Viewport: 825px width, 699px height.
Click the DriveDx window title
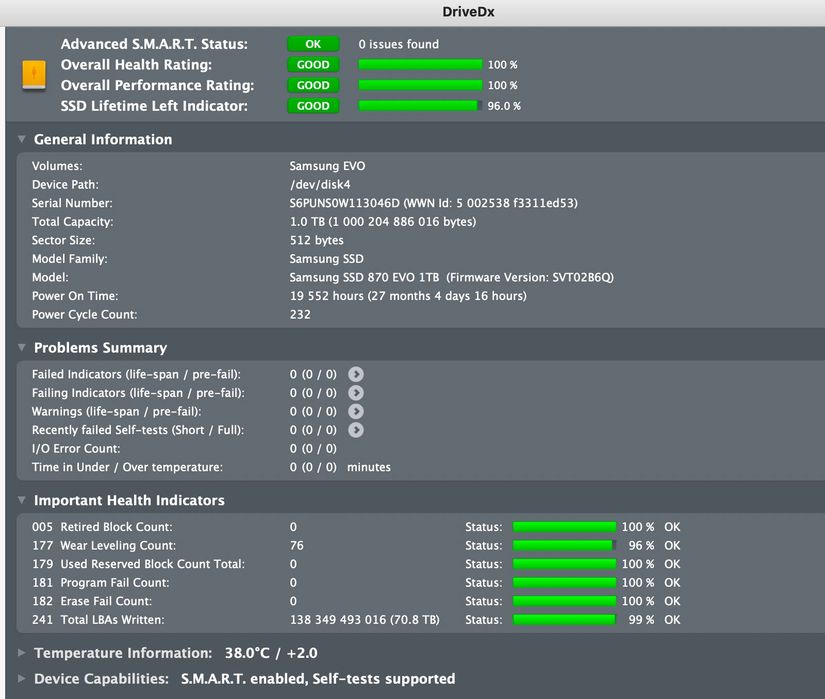coord(468,12)
